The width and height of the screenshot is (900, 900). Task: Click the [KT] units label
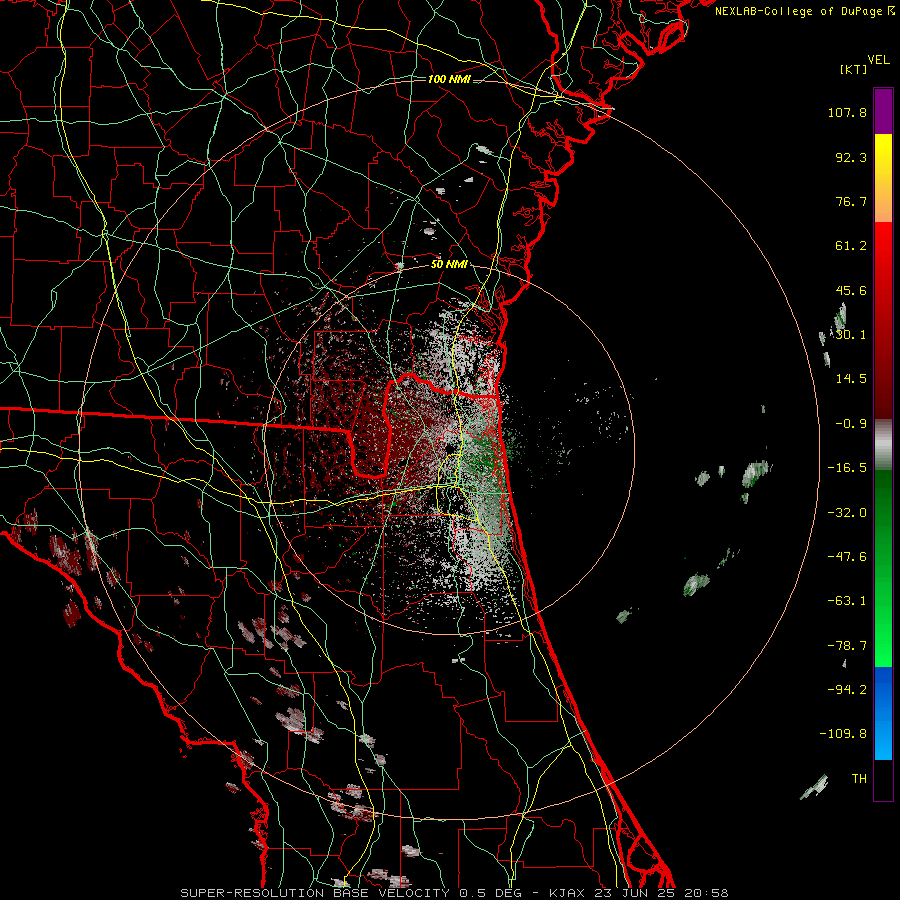[853, 69]
